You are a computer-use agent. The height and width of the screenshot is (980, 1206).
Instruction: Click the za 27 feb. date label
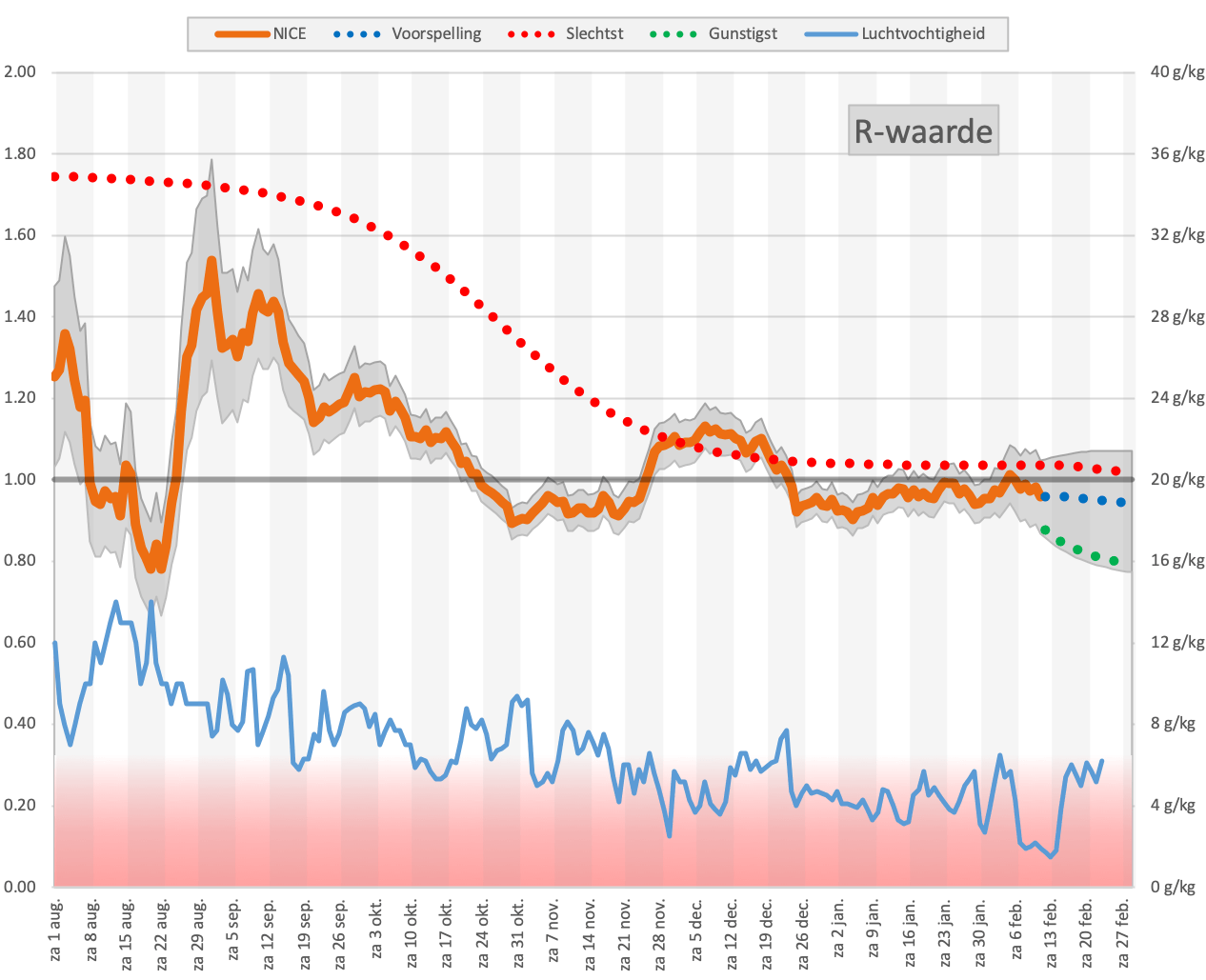(x=1124, y=932)
